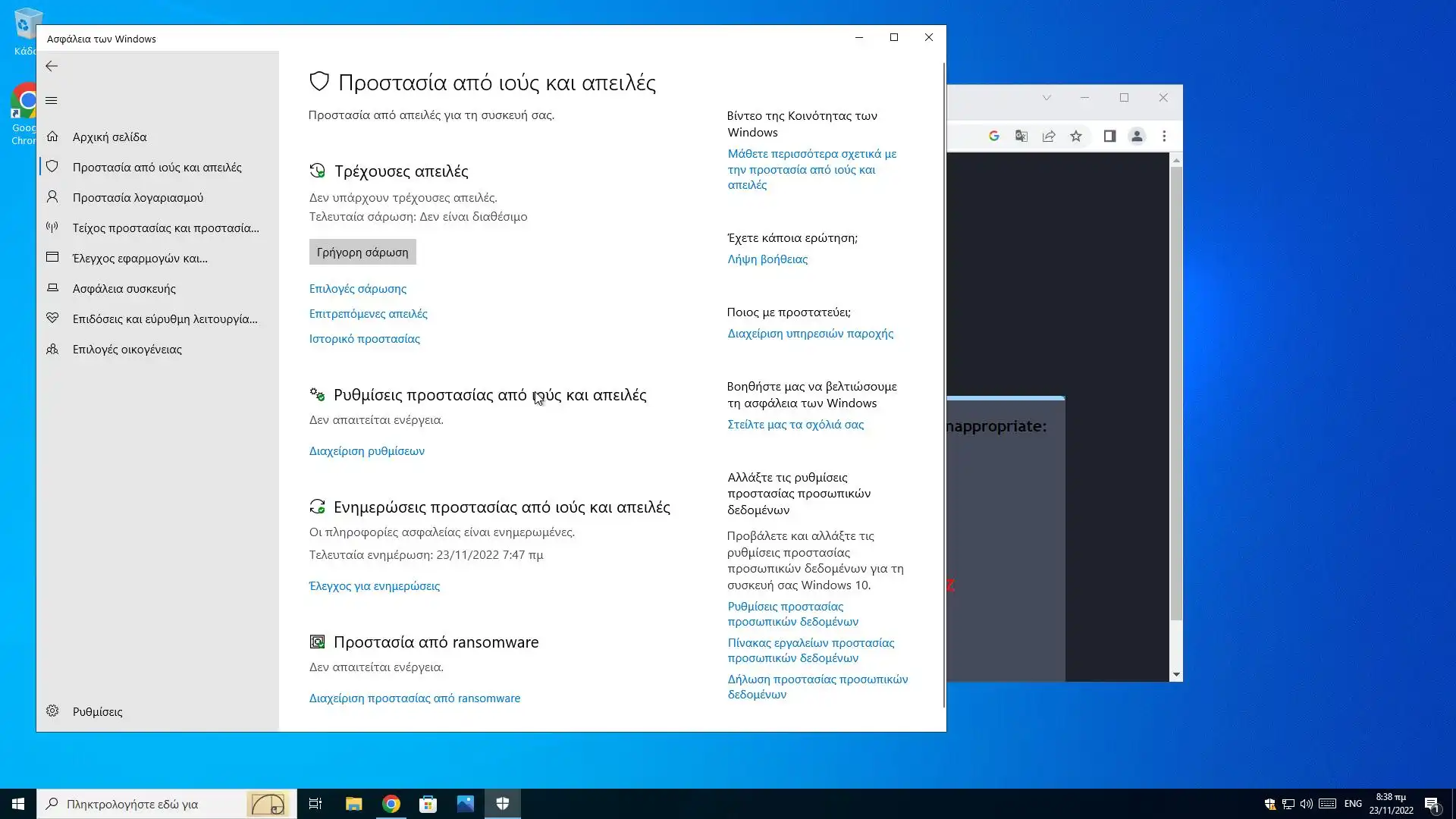Screen dimensions: 1456x819
Task: Click the back arrow in Windows Security
Action: pos(52,67)
